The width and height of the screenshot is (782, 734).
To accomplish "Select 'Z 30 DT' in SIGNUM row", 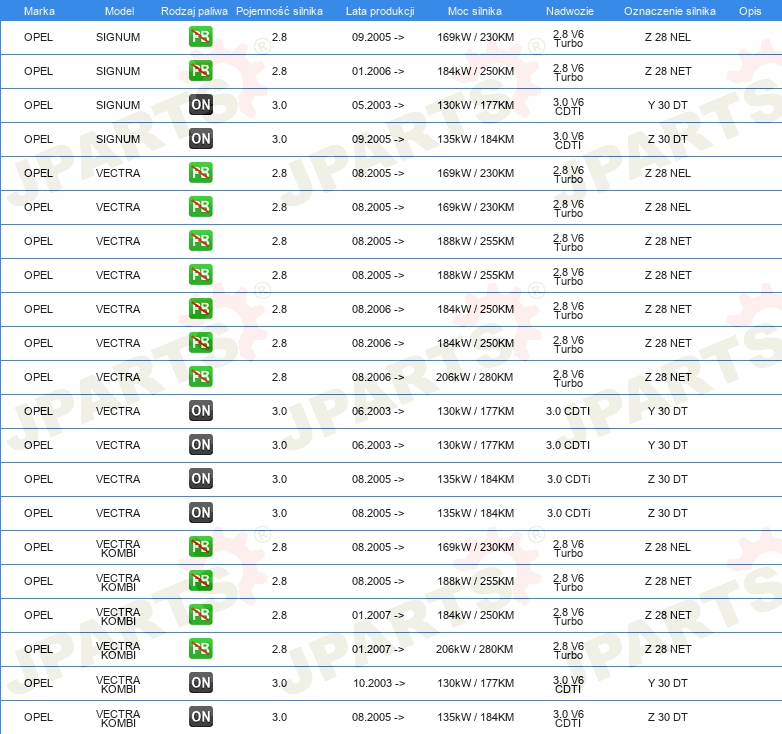I will (667, 139).
